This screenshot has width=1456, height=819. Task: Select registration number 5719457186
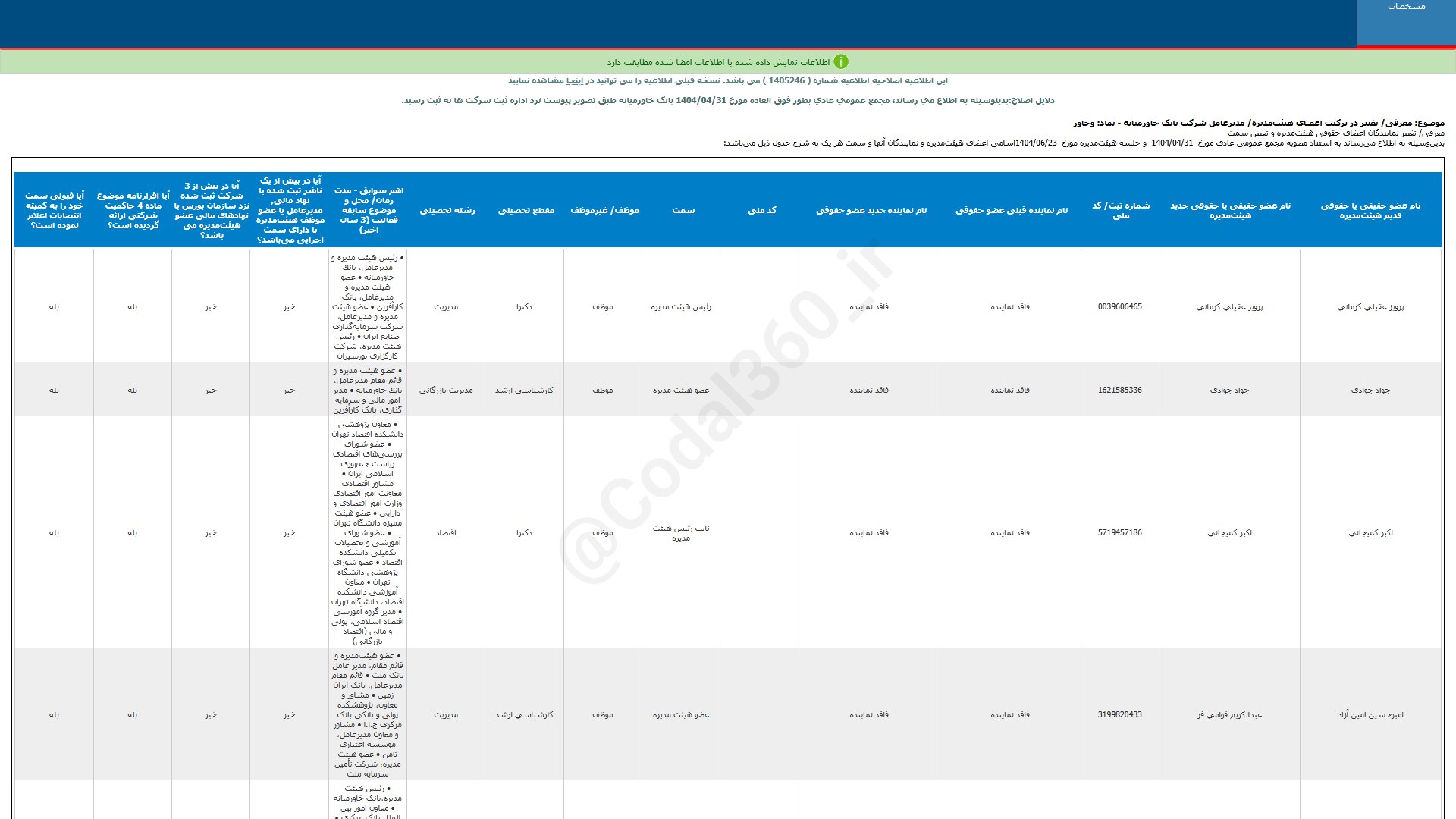coord(1119,533)
